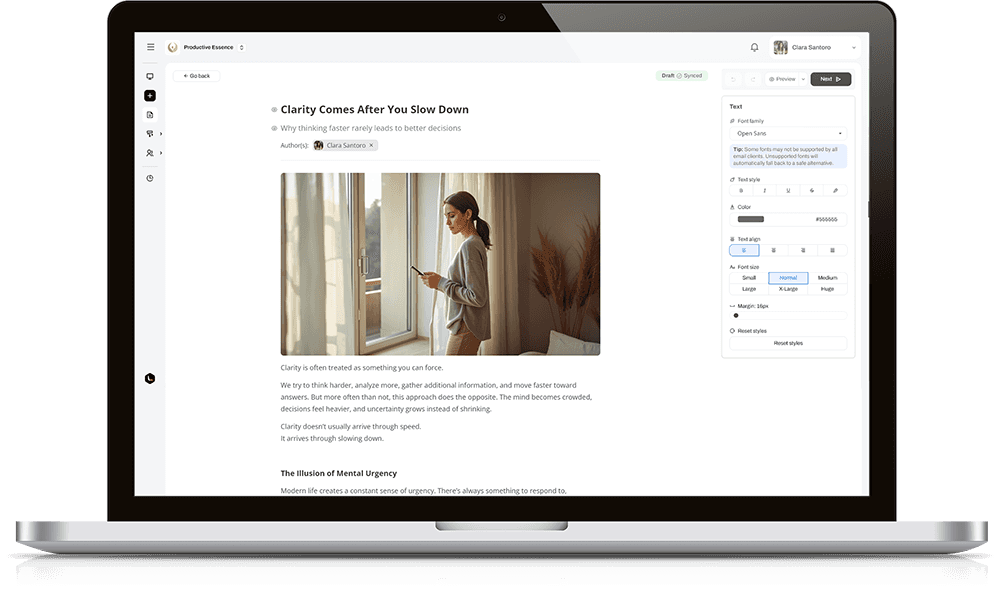This screenshot has height=590, width=1000.
Task: Apply the highlighter text style
Action: tap(835, 191)
